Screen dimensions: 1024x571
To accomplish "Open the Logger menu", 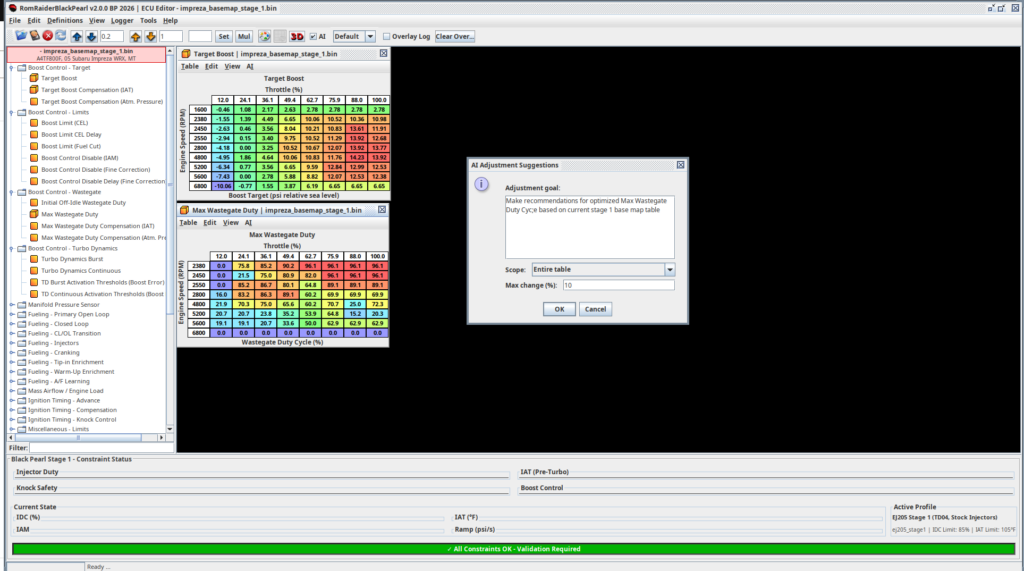I will 122,20.
